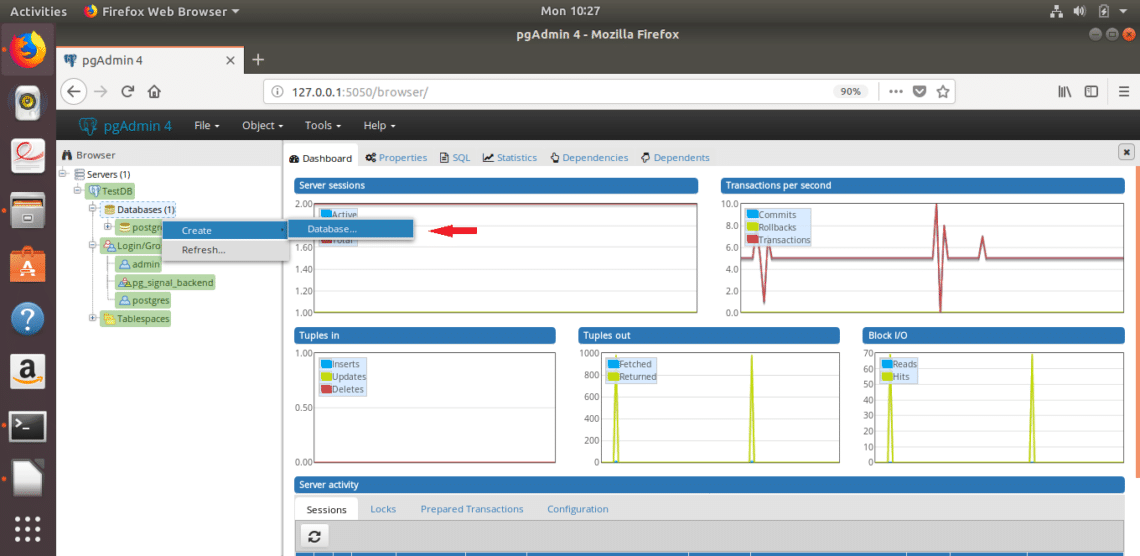Click Firefox reload page icon

click(x=128, y=91)
